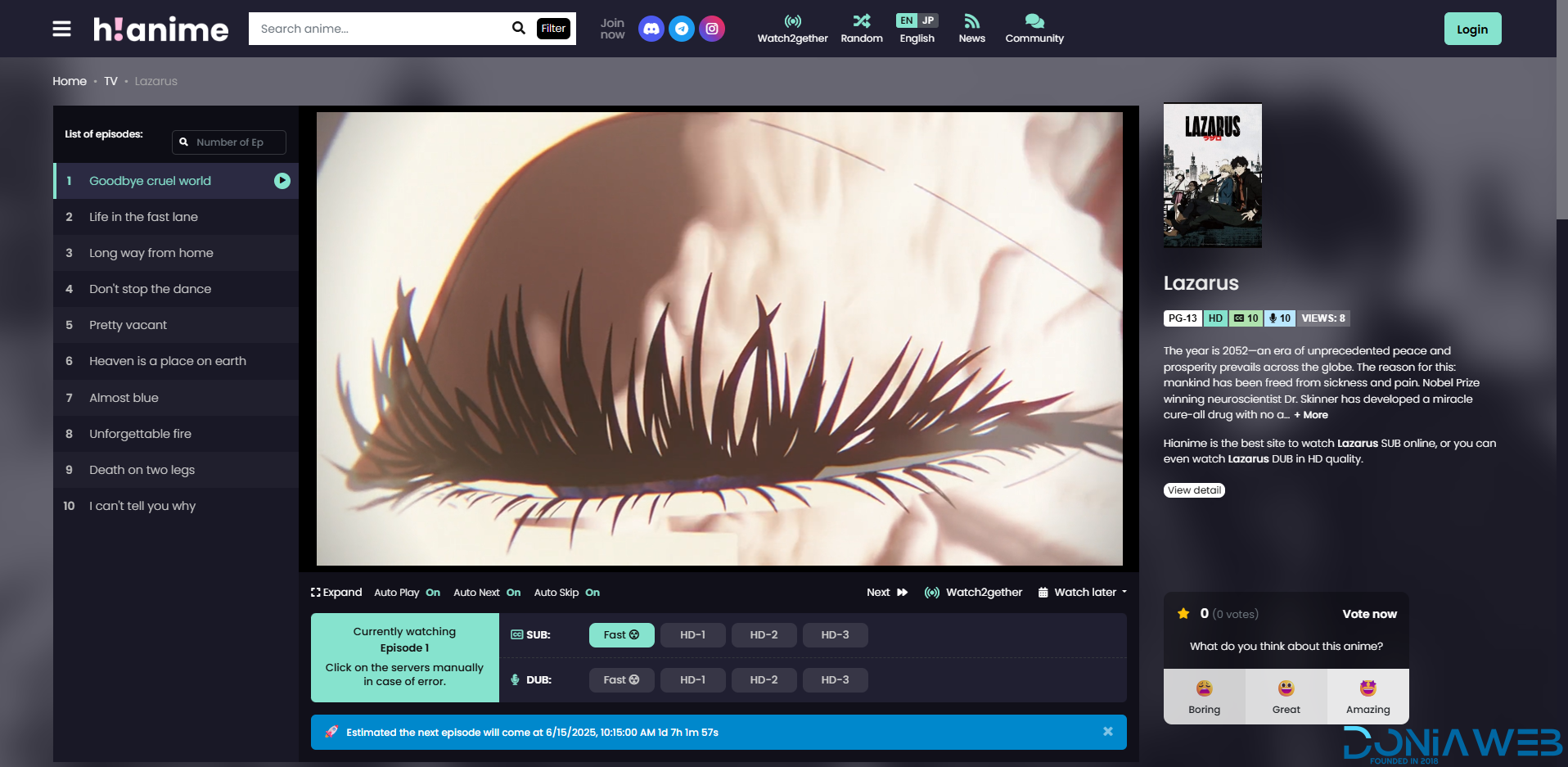Vote Great emoji
Image resolution: width=1568 pixels, height=767 pixels.
(x=1286, y=697)
